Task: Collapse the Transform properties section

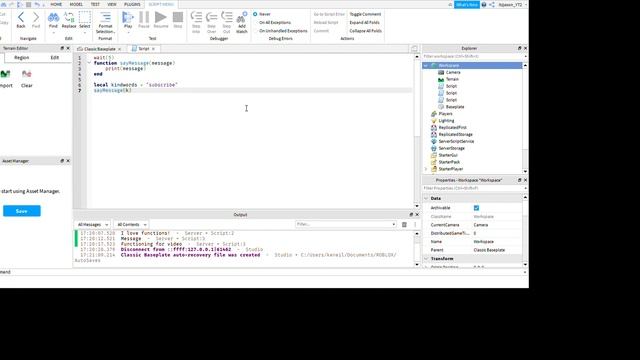Action: [426, 259]
